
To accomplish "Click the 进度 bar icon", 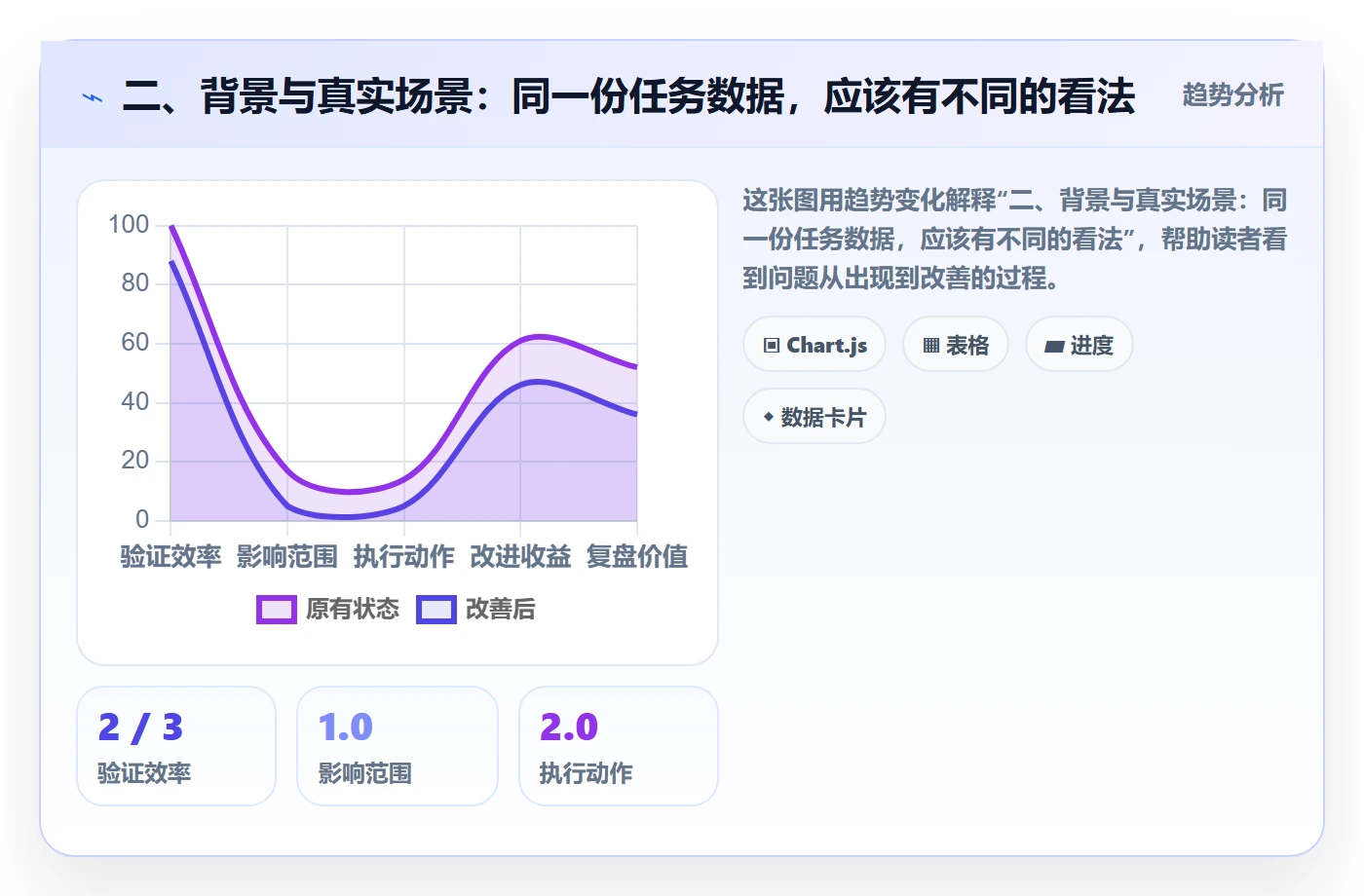I will (x=1054, y=346).
